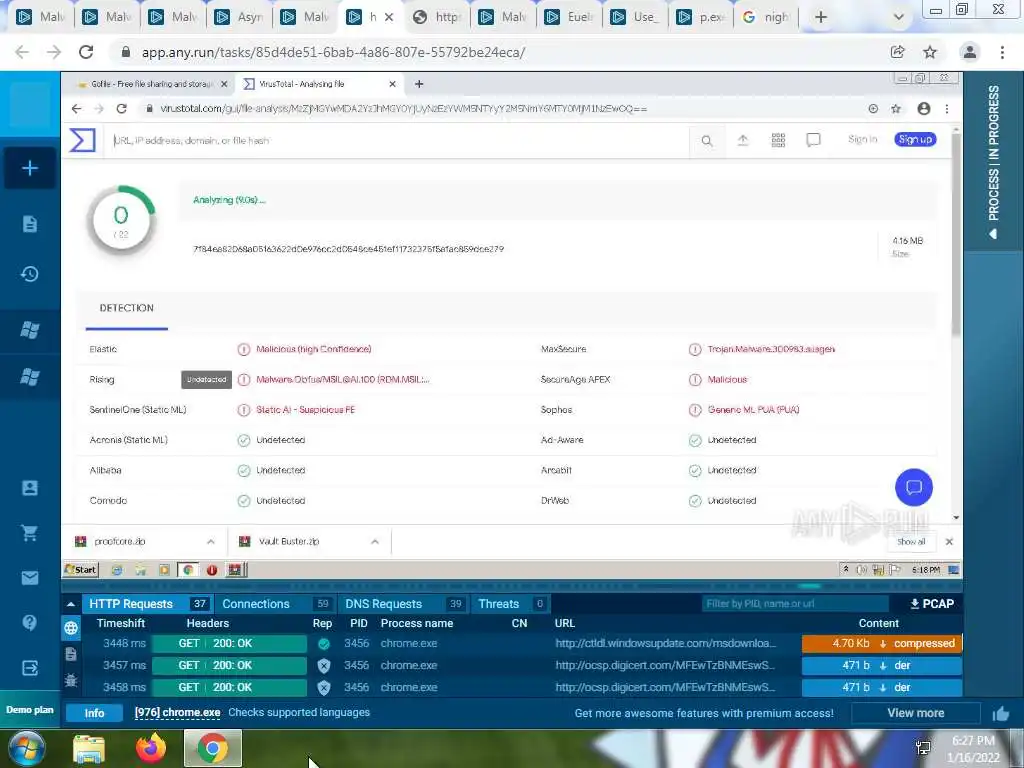1024x768 pixels.
Task: Open the inner Chrome profile avatar icon
Action: point(923,109)
